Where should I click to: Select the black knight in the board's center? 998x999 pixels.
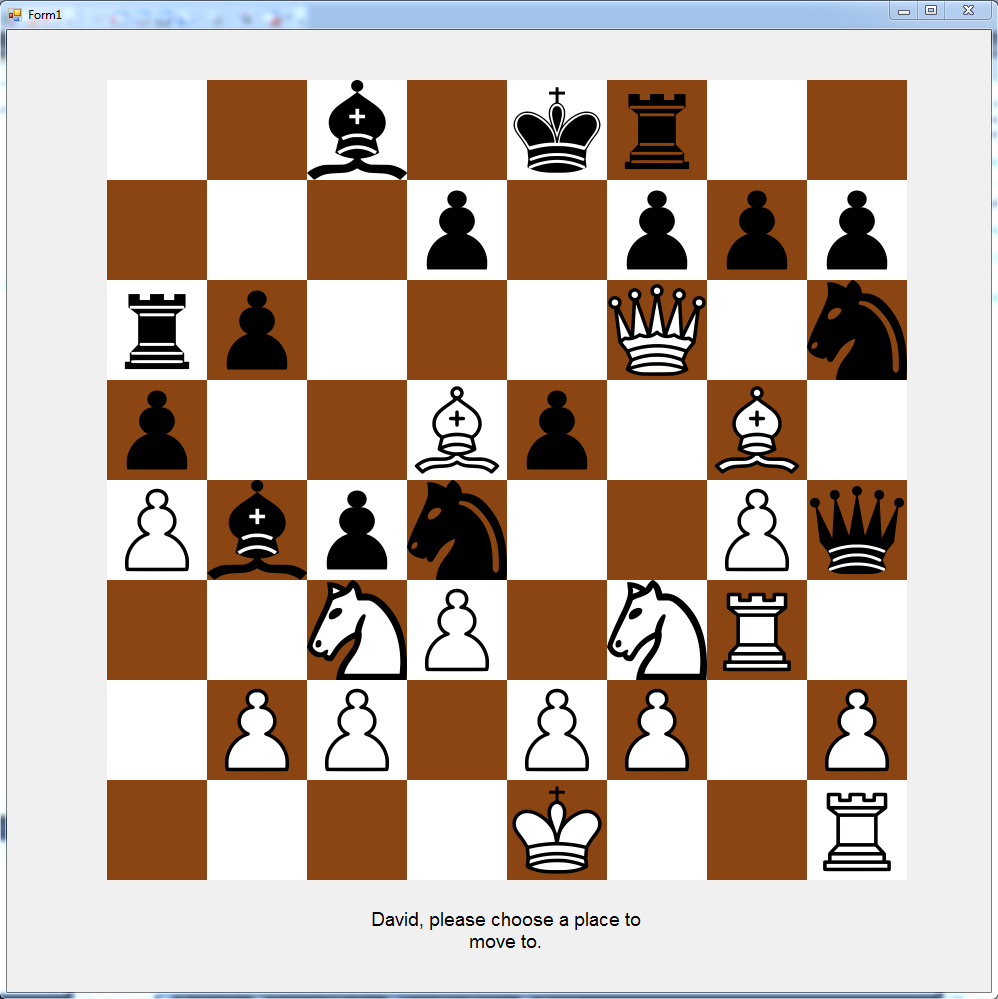[x=457, y=530]
